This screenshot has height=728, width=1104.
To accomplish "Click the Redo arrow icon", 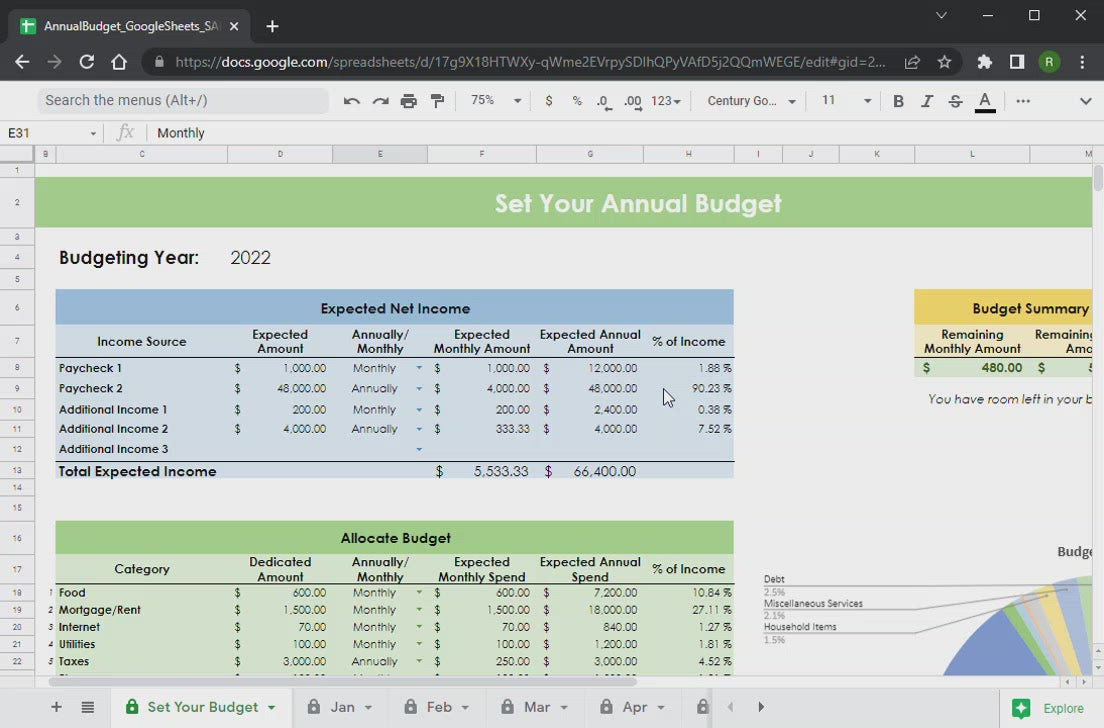I will [x=380, y=101].
